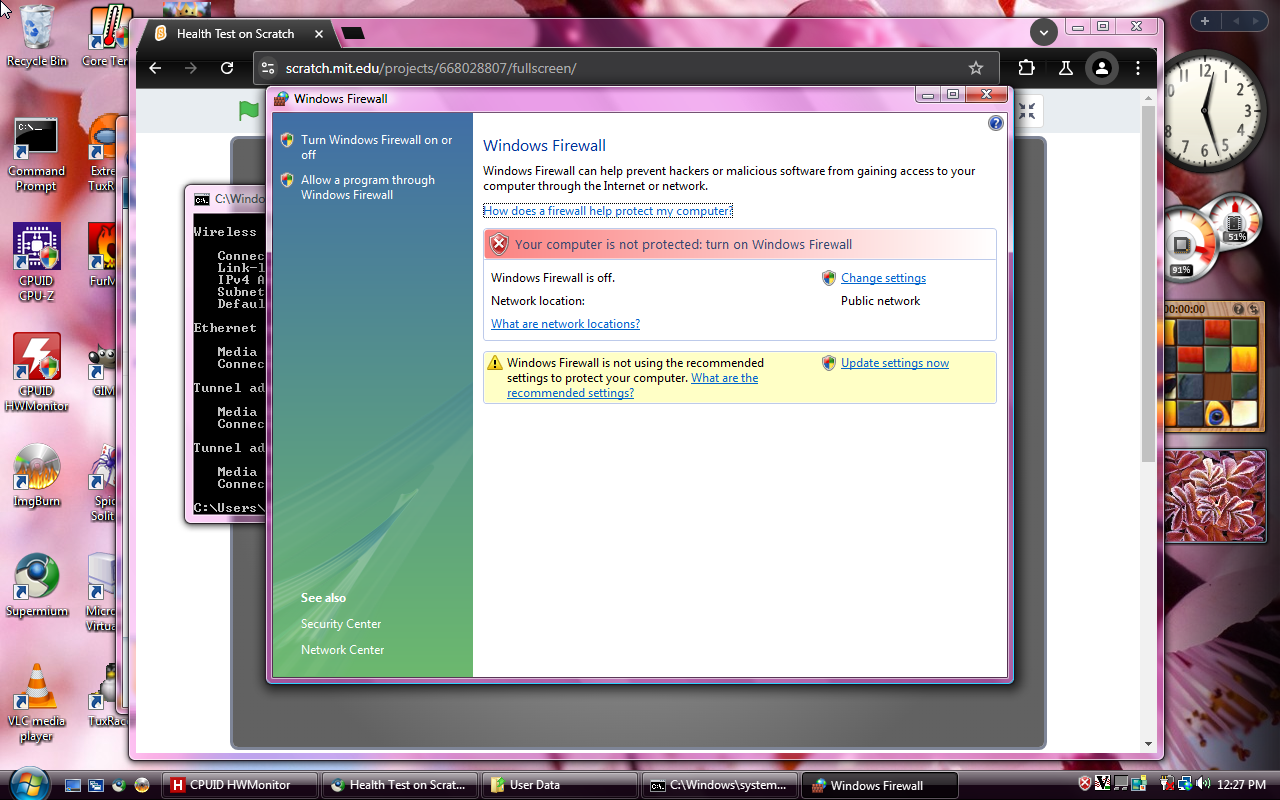
Task: Click the browser address bar URL field
Action: (x=600, y=68)
